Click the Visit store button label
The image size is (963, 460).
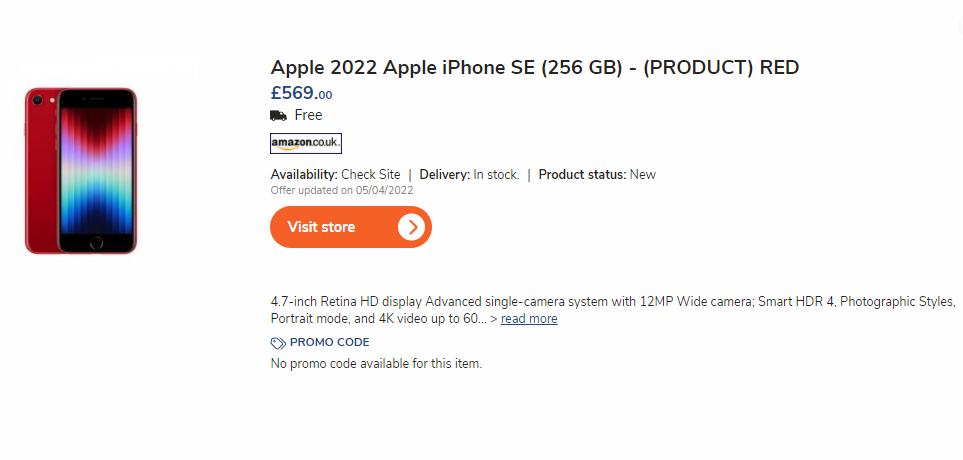pyautogui.click(x=321, y=227)
